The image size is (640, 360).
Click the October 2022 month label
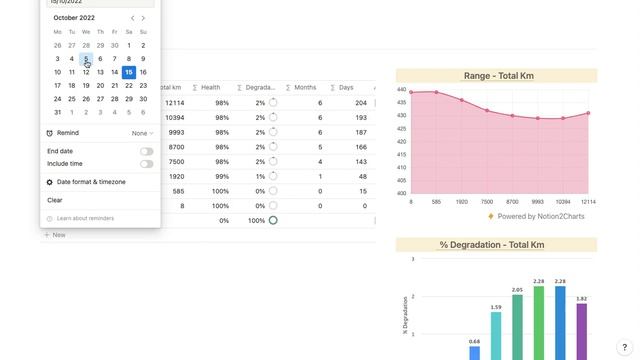point(74,18)
